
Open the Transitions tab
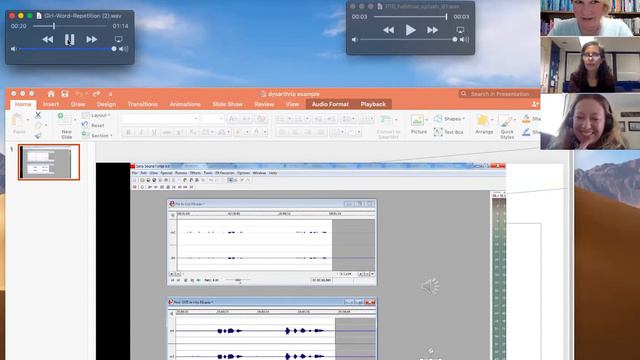coord(142,104)
